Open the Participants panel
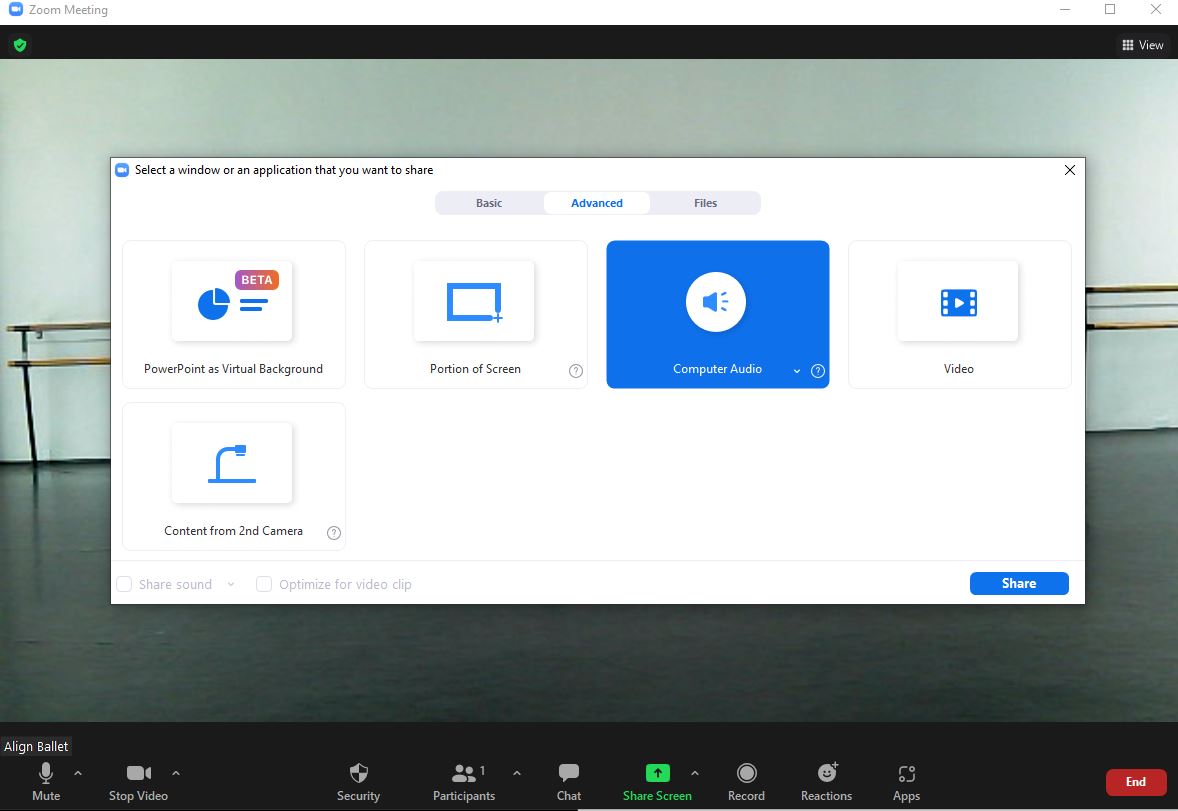 [x=464, y=782]
